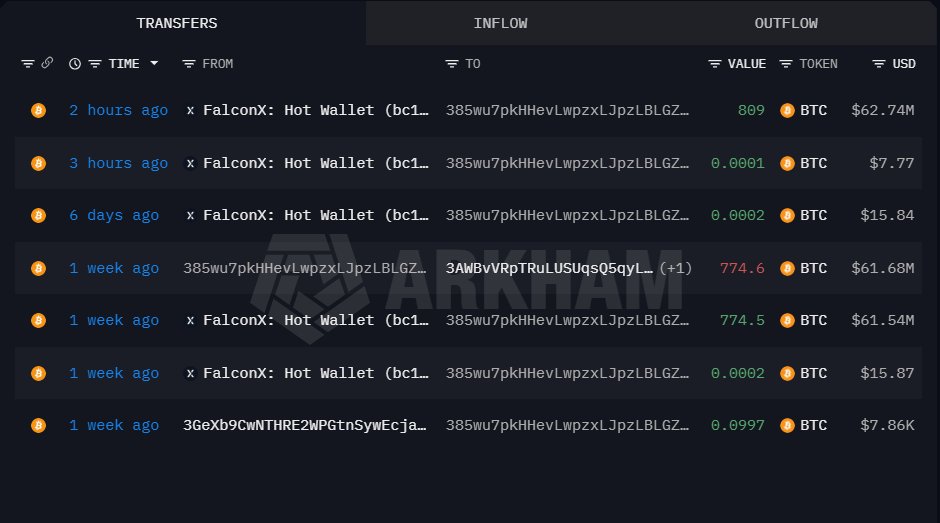Click FalconX logo icon in the 809 row
The height and width of the screenshot is (523, 940).
click(190, 110)
